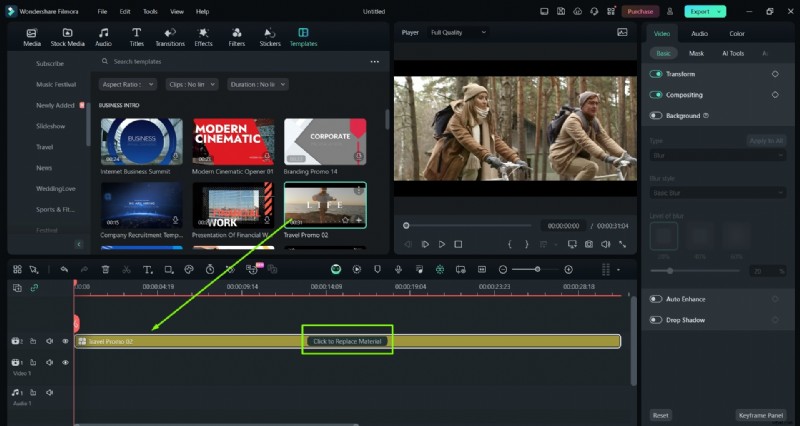Toggle the Compositing switch
Viewport: 800px width, 426px height.
tap(656, 95)
